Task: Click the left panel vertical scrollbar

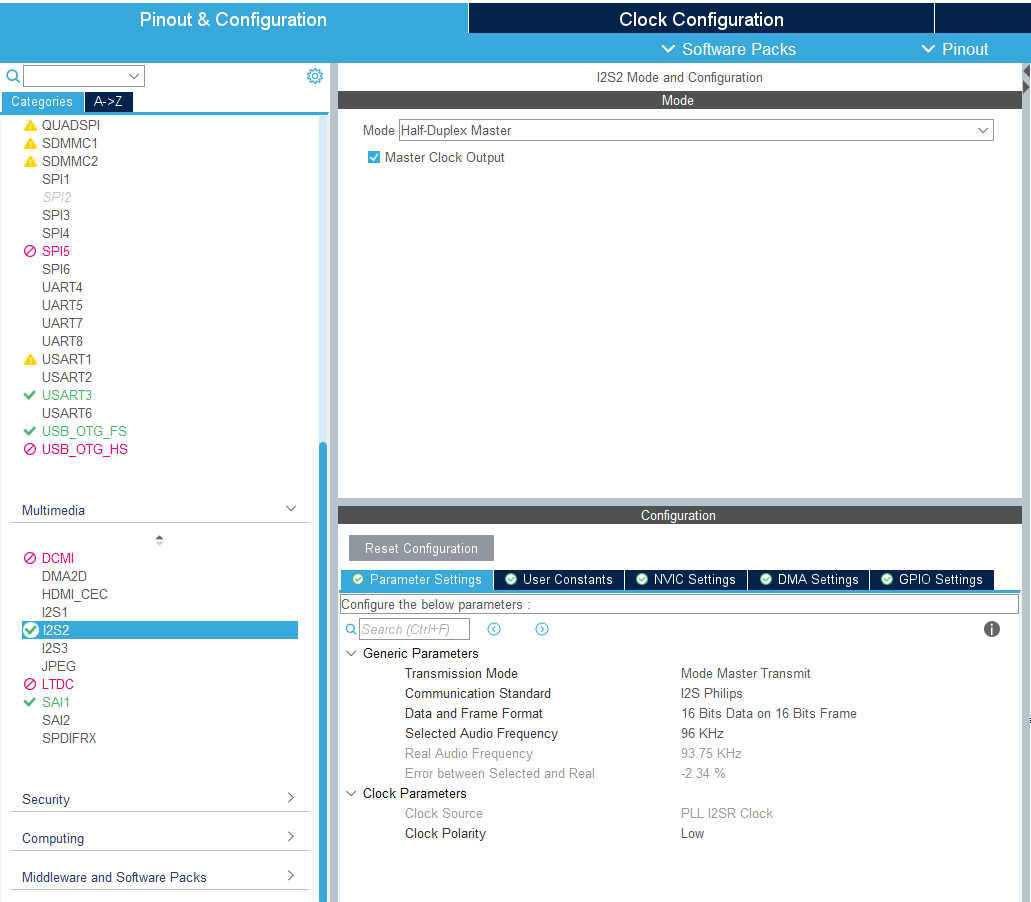Action: click(323, 671)
